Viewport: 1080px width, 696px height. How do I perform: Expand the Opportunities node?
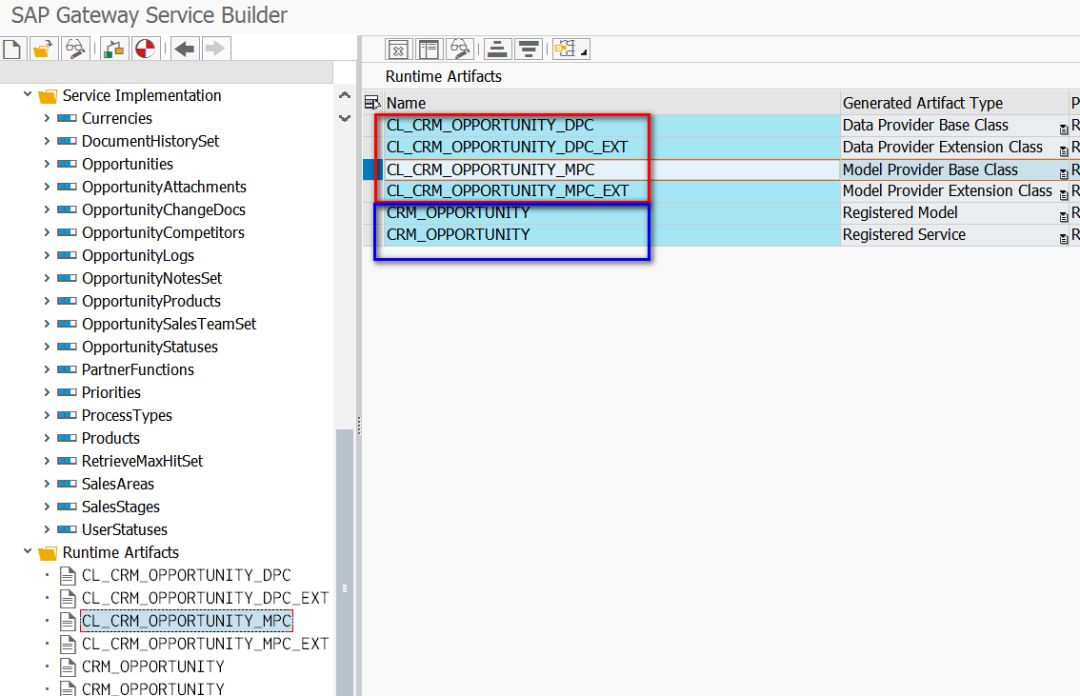(x=47, y=164)
